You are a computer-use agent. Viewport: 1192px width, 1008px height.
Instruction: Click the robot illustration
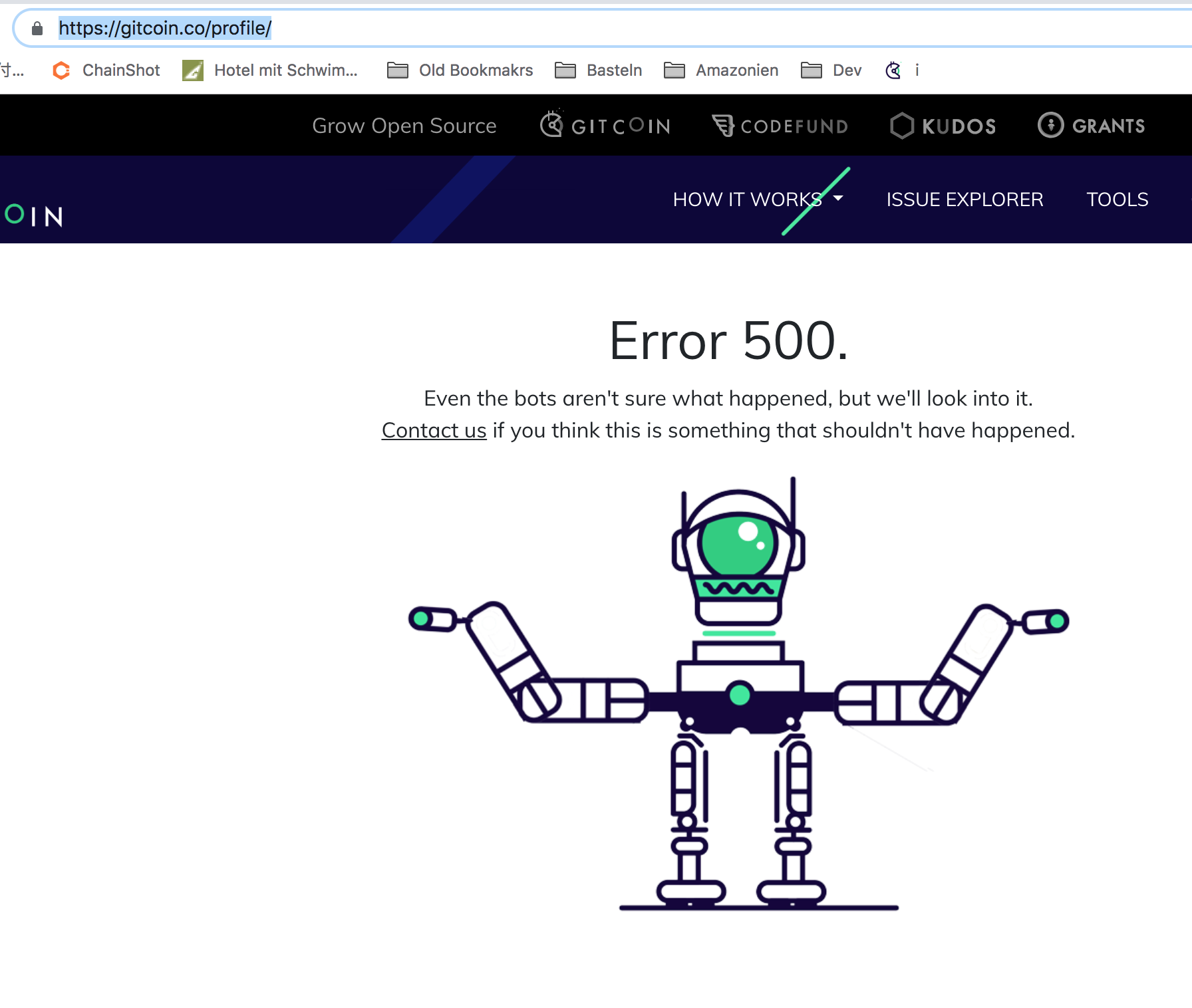(x=738, y=693)
